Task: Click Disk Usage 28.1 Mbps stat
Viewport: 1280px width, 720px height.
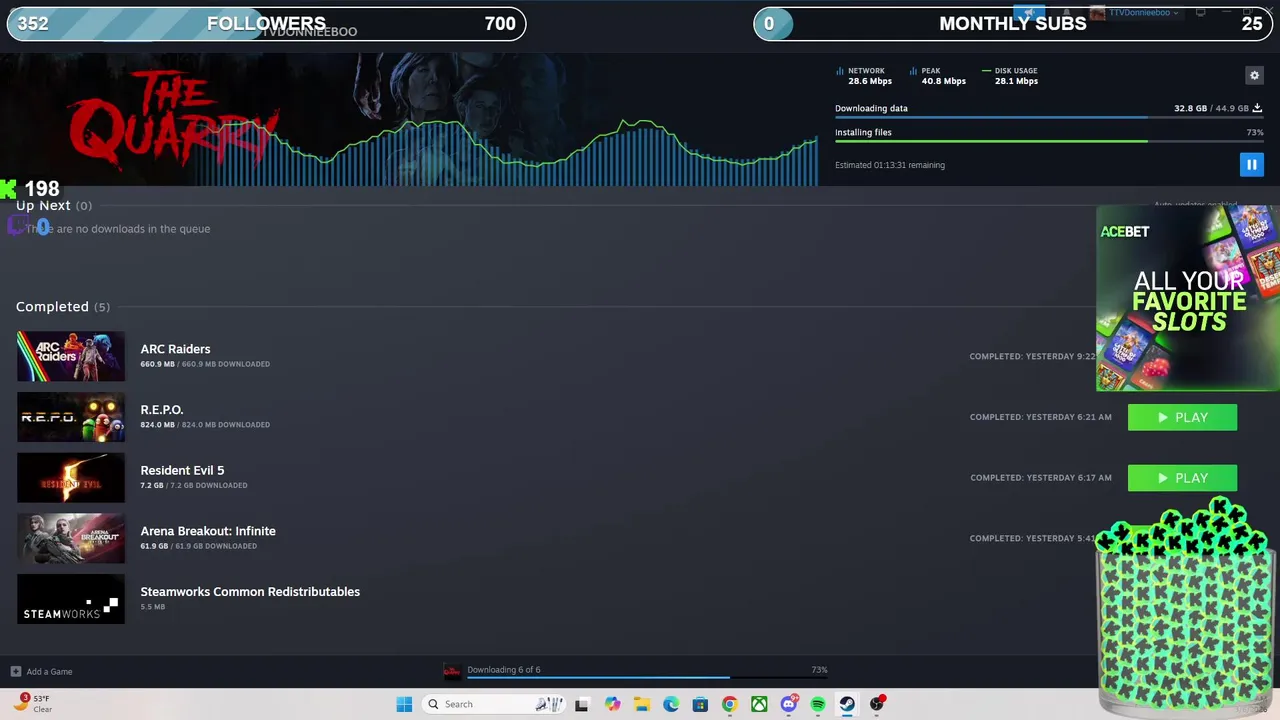Action: point(1010,76)
